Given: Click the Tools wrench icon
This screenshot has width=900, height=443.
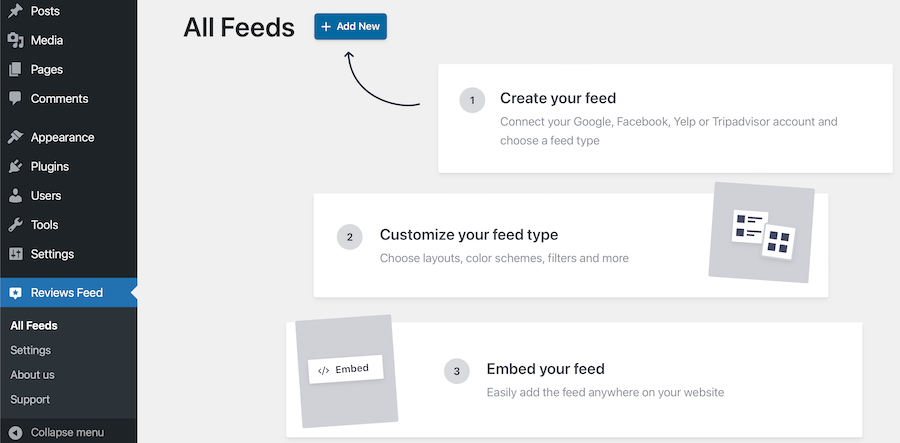Looking at the screenshot, I should [x=15, y=225].
